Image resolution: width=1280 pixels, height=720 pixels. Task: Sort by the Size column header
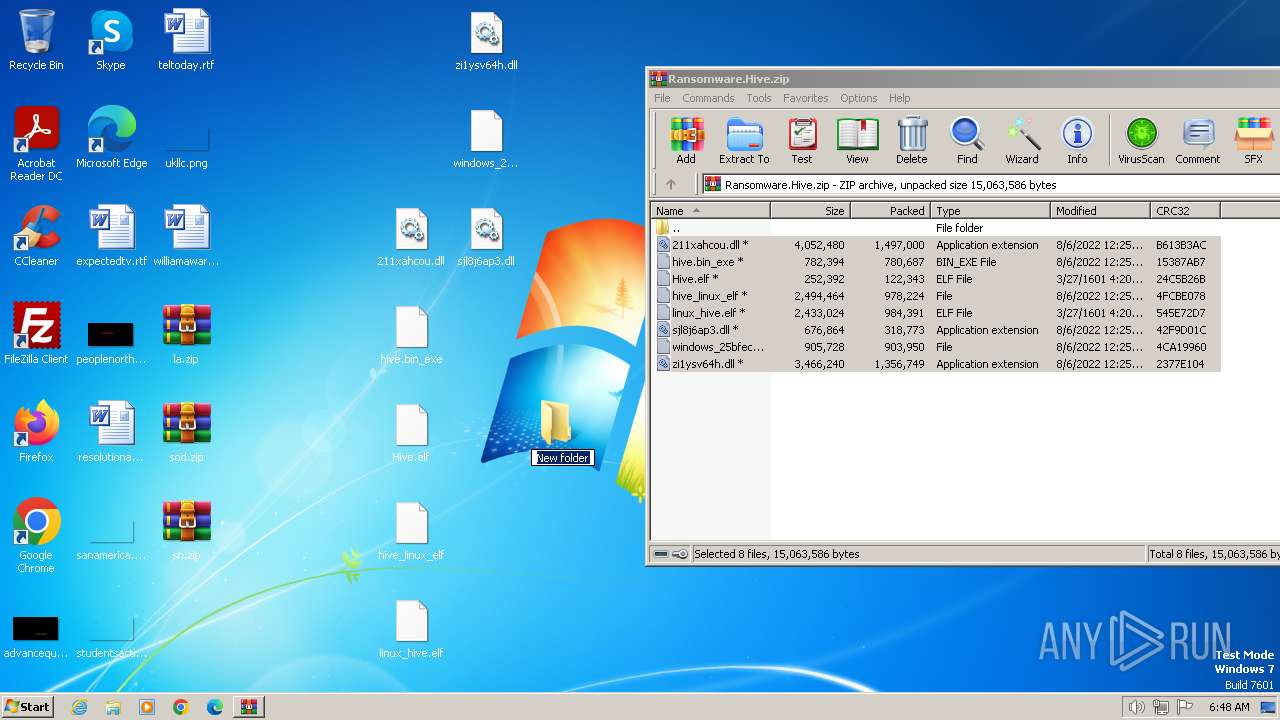click(x=810, y=211)
